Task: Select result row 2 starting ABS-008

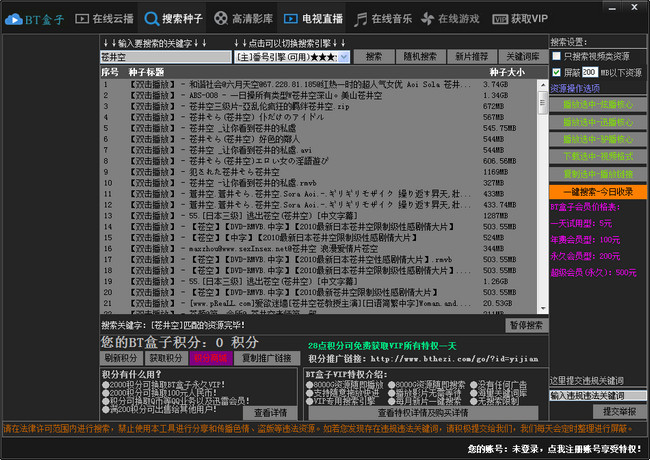Action: tap(318, 95)
